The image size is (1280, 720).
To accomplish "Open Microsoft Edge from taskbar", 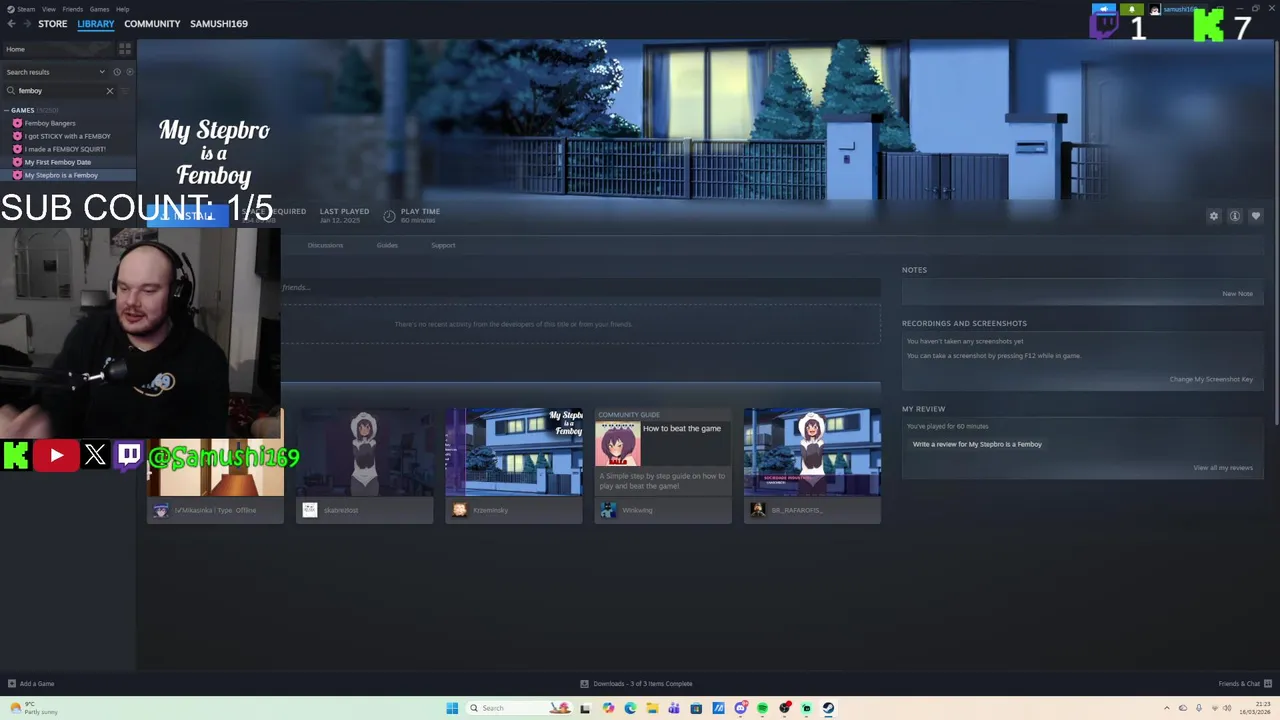I will coord(630,708).
